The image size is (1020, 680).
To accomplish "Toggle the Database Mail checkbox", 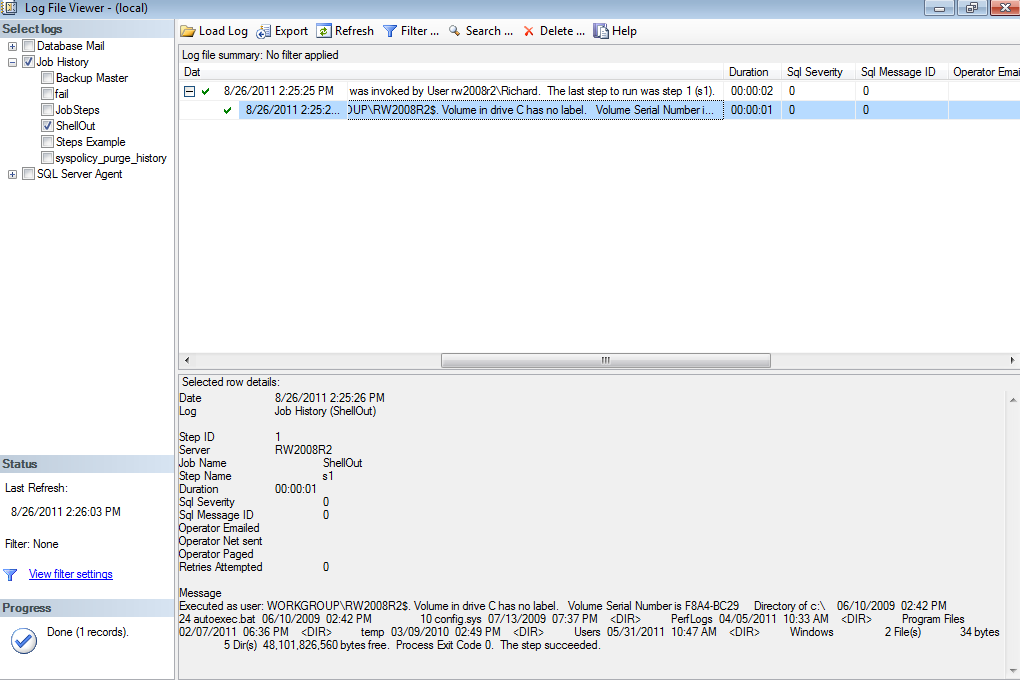I will point(29,46).
